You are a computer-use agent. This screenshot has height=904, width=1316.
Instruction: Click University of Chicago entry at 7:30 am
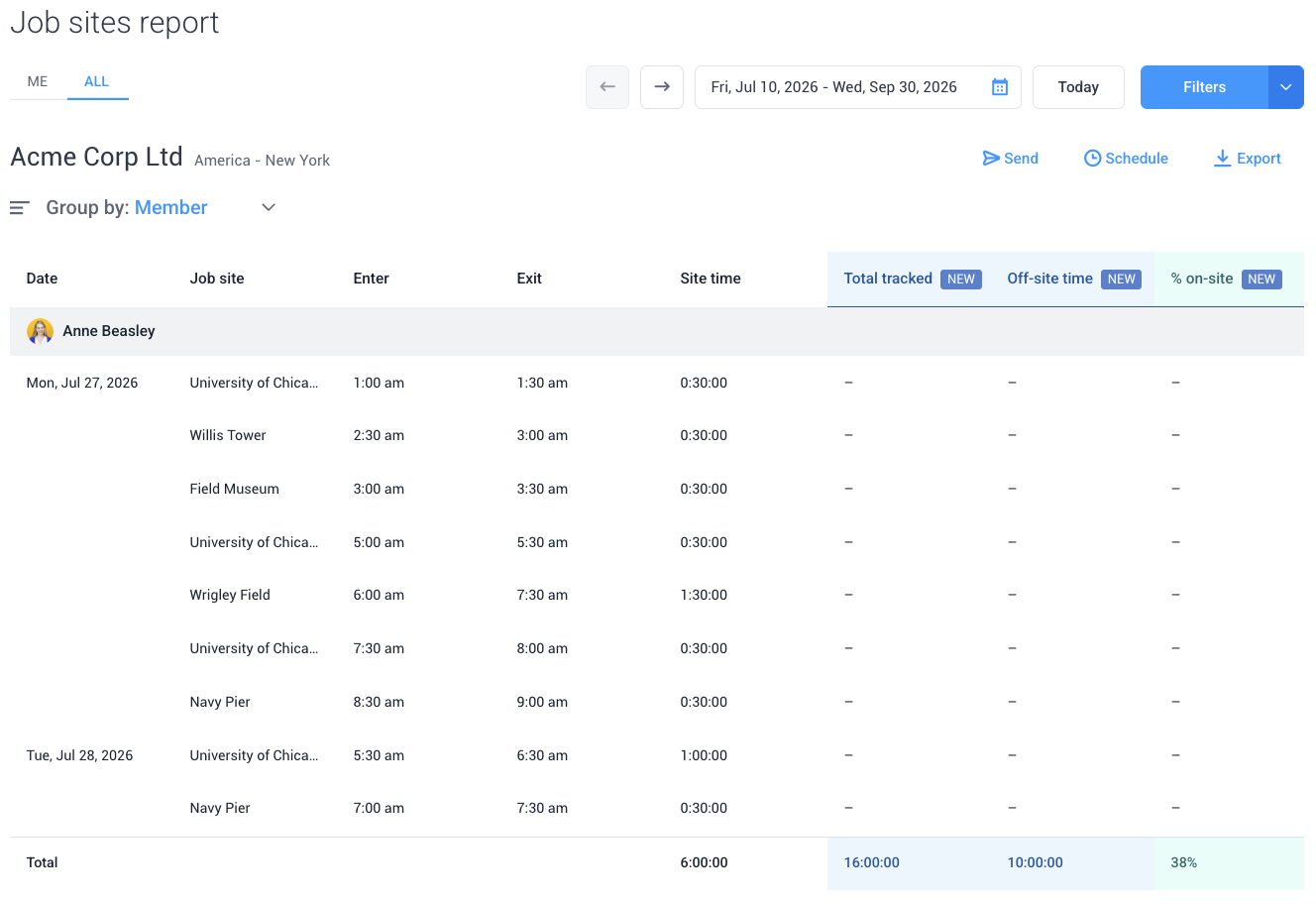click(254, 648)
